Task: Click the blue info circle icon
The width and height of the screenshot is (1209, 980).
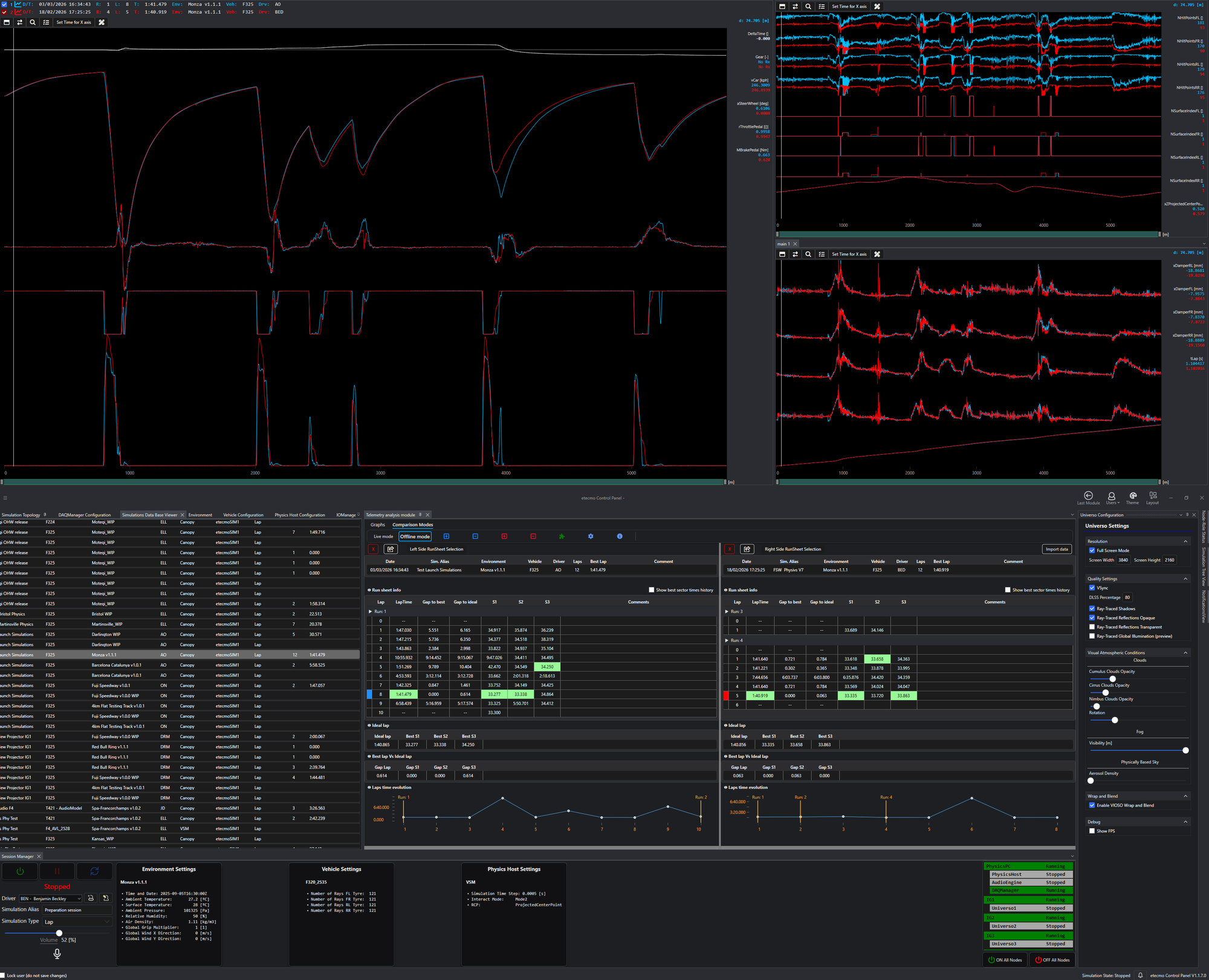Action: point(620,536)
